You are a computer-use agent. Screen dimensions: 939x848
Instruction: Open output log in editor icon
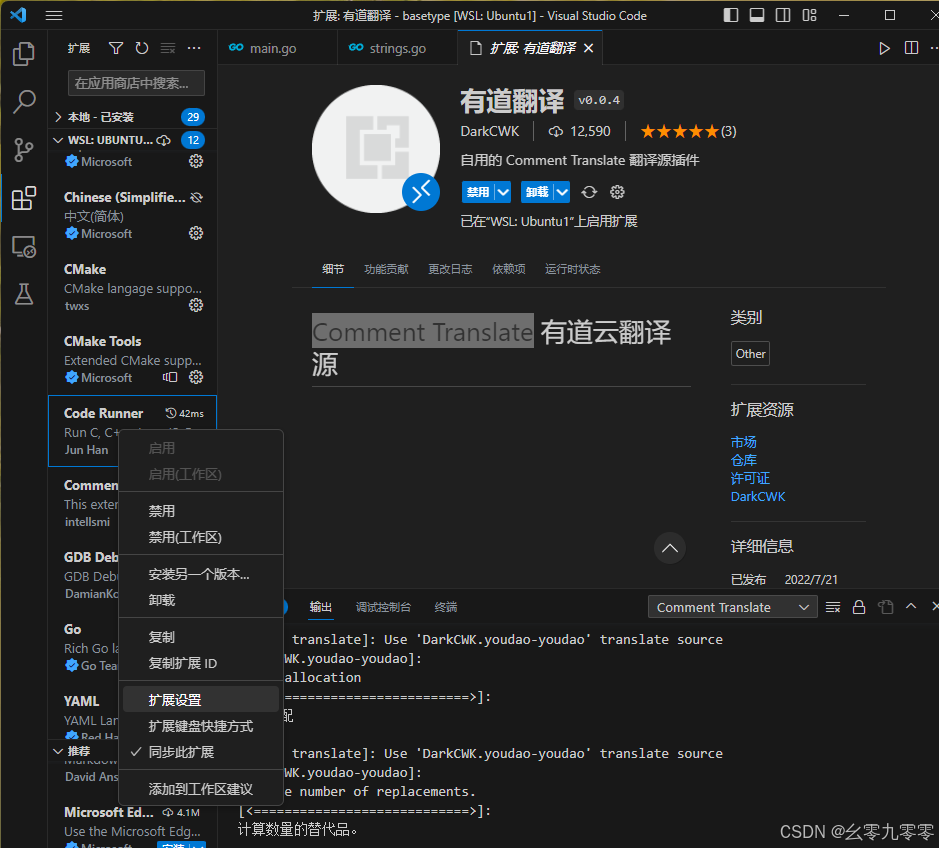pyautogui.click(x=885, y=607)
